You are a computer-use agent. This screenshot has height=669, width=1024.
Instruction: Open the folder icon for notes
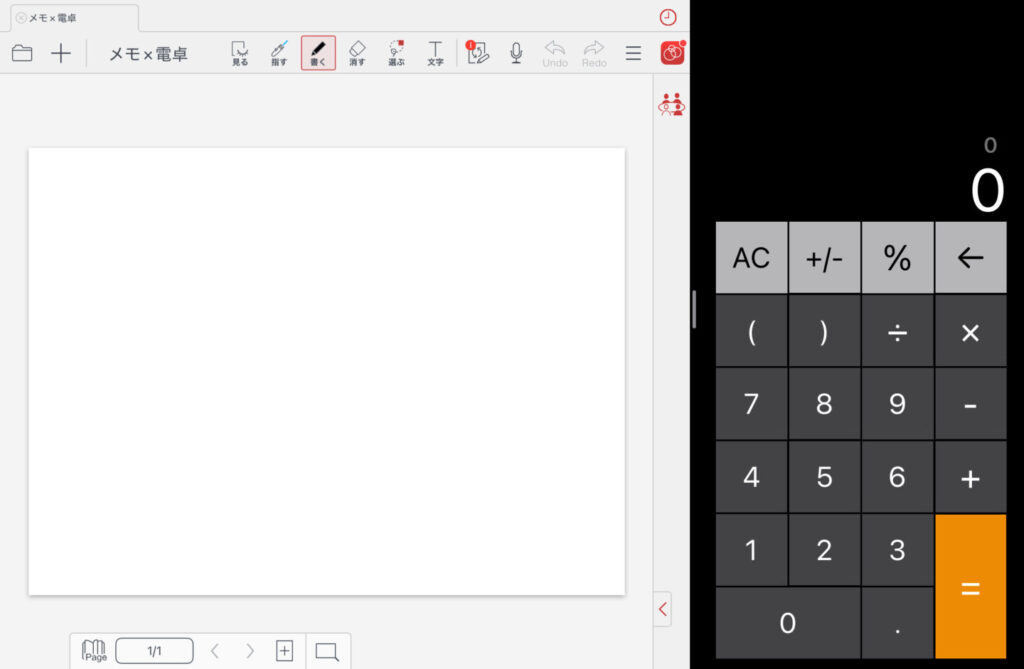pyautogui.click(x=22, y=54)
